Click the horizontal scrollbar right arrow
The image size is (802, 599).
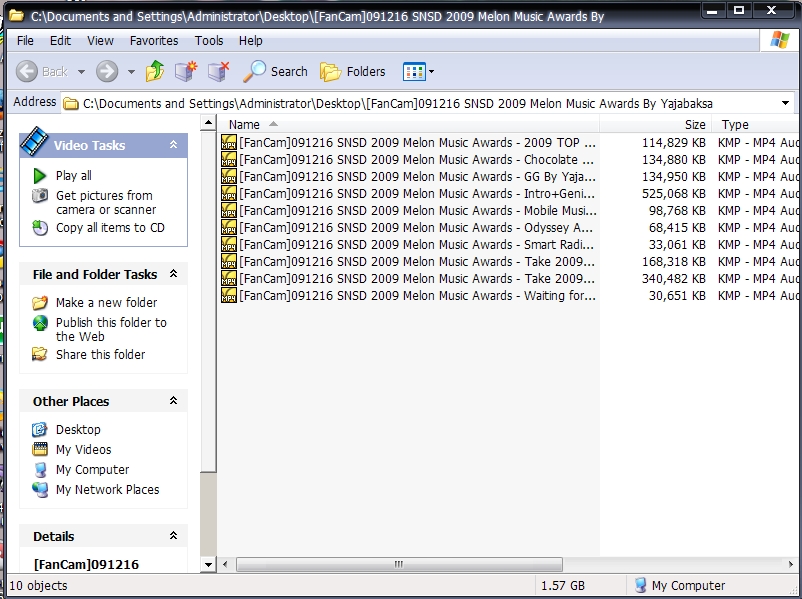pos(791,564)
